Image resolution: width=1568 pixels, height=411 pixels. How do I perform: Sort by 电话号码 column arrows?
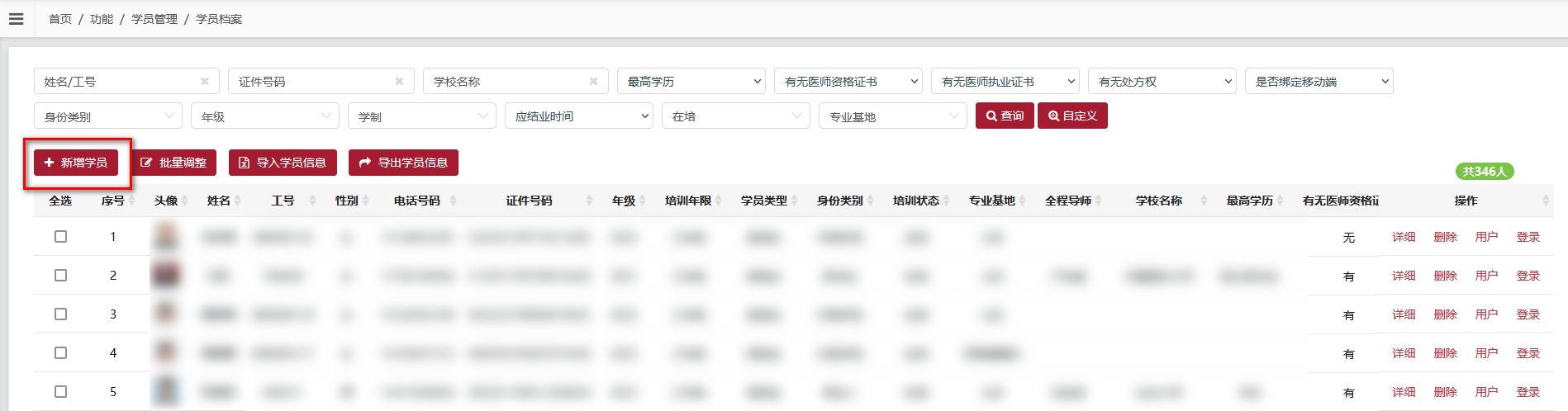click(453, 201)
